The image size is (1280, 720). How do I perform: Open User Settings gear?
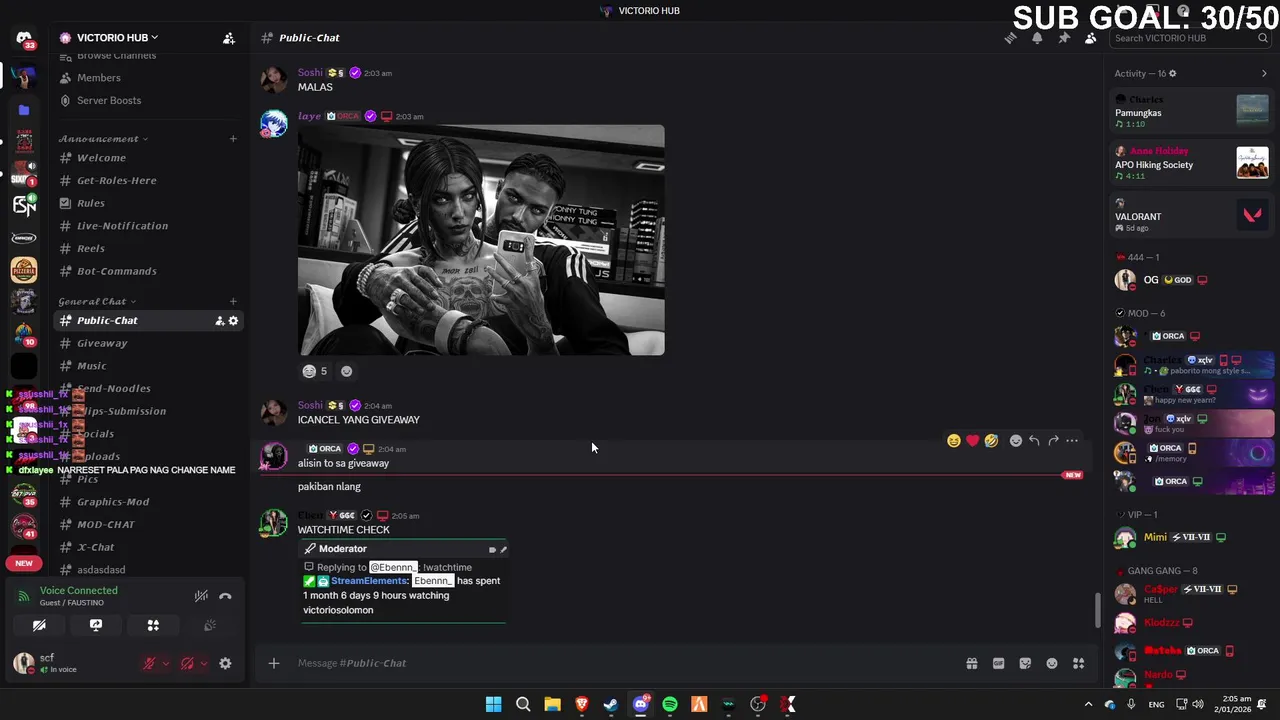tap(225, 663)
